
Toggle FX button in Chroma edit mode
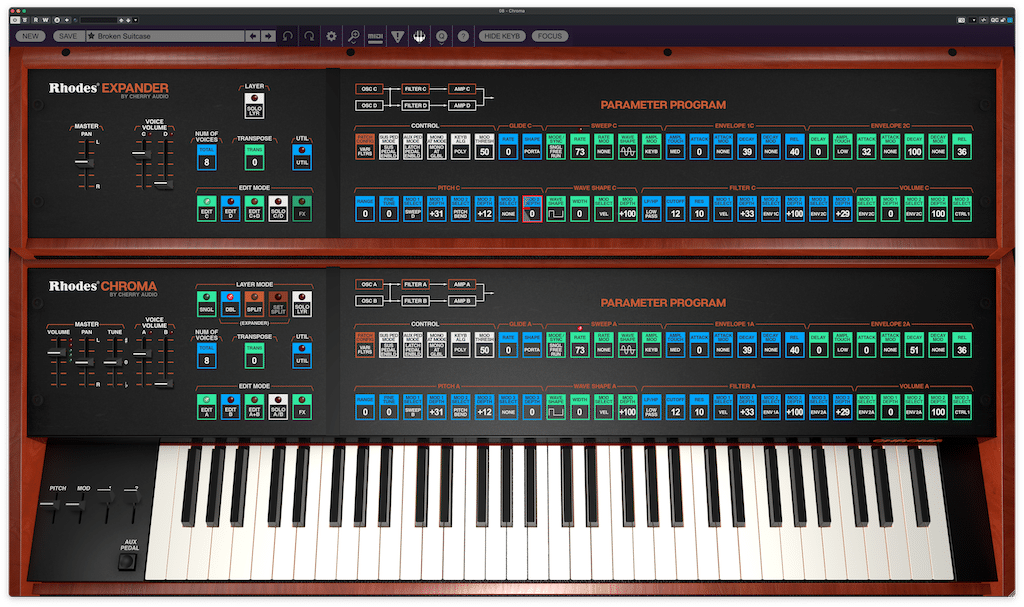[x=302, y=406]
